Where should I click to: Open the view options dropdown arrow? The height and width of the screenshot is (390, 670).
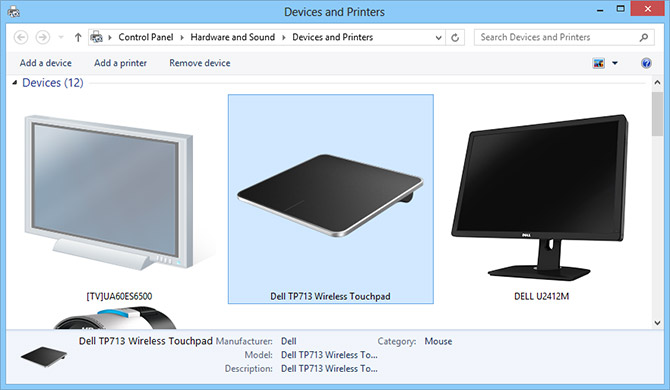pos(615,63)
